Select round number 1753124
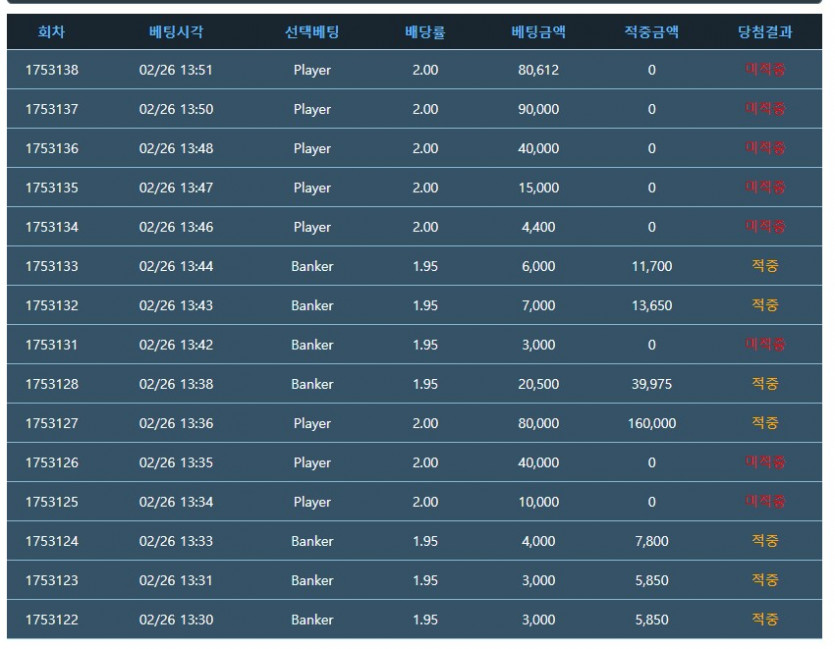The image size is (835, 649). pyautogui.click(x=52, y=541)
